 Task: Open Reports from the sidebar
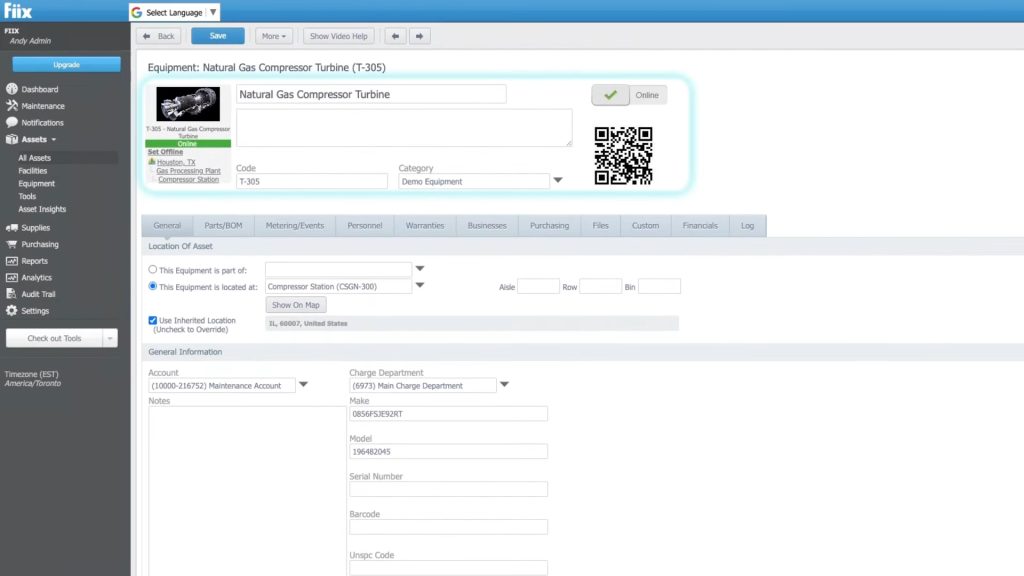(x=36, y=261)
